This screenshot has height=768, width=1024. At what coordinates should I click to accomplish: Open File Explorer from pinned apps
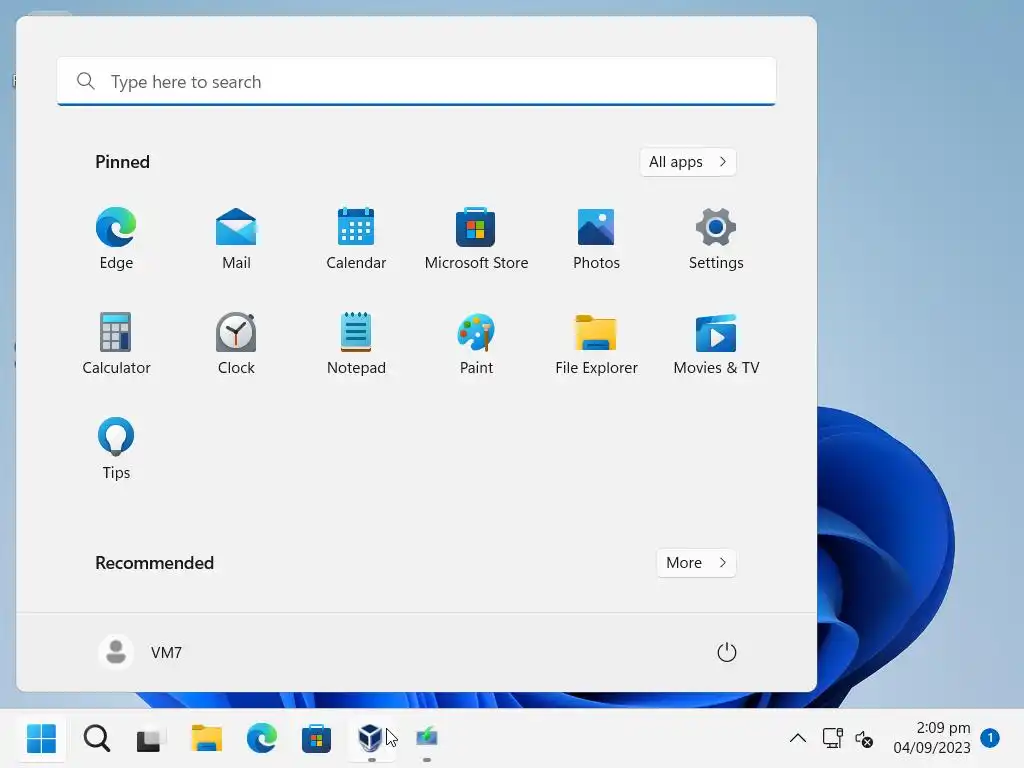[596, 344]
